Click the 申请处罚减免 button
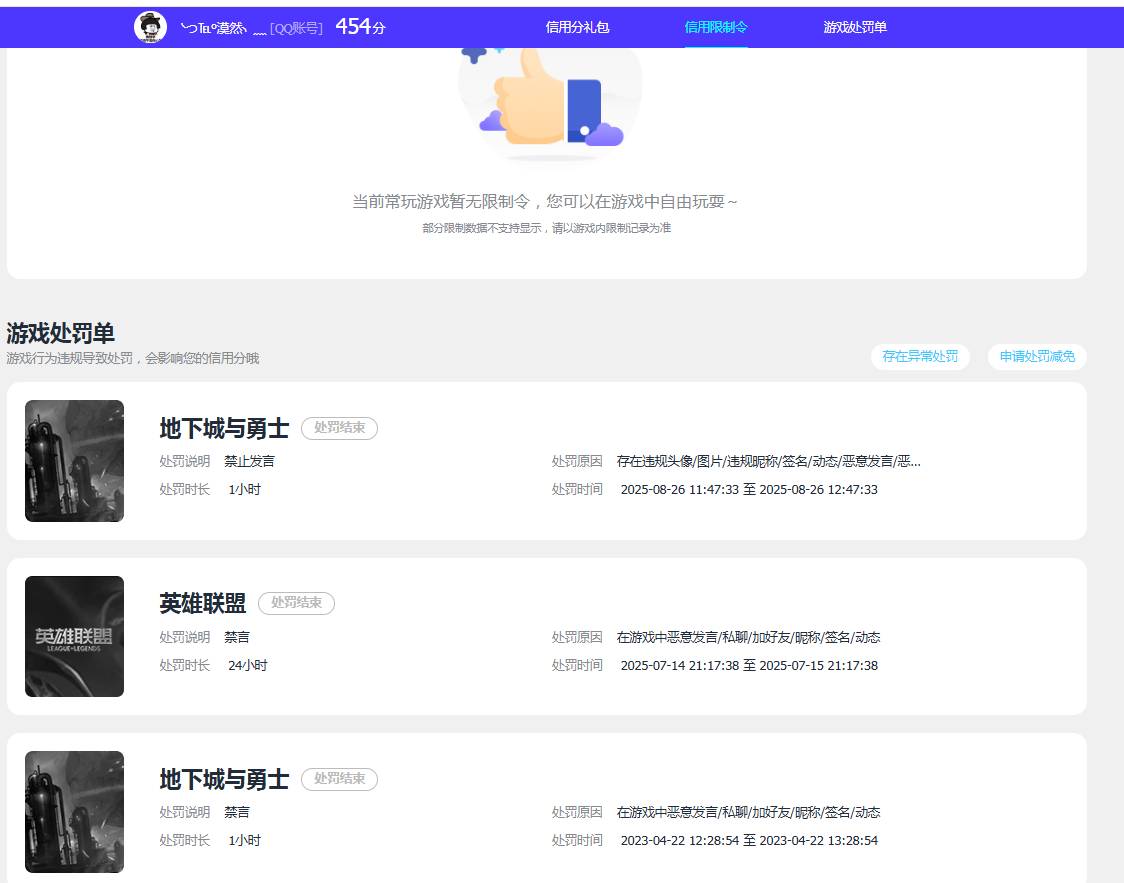 click(1036, 356)
